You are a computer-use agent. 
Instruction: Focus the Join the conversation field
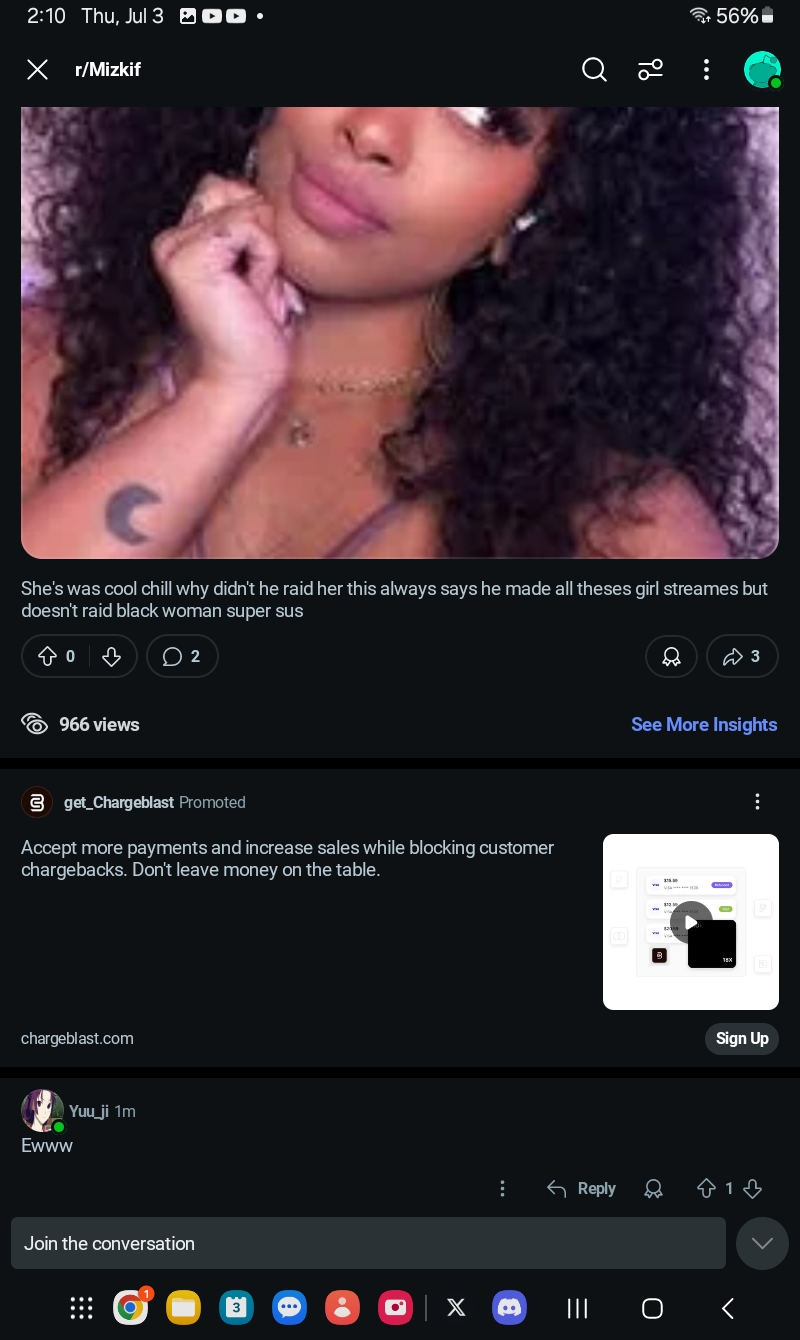coord(368,1243)
